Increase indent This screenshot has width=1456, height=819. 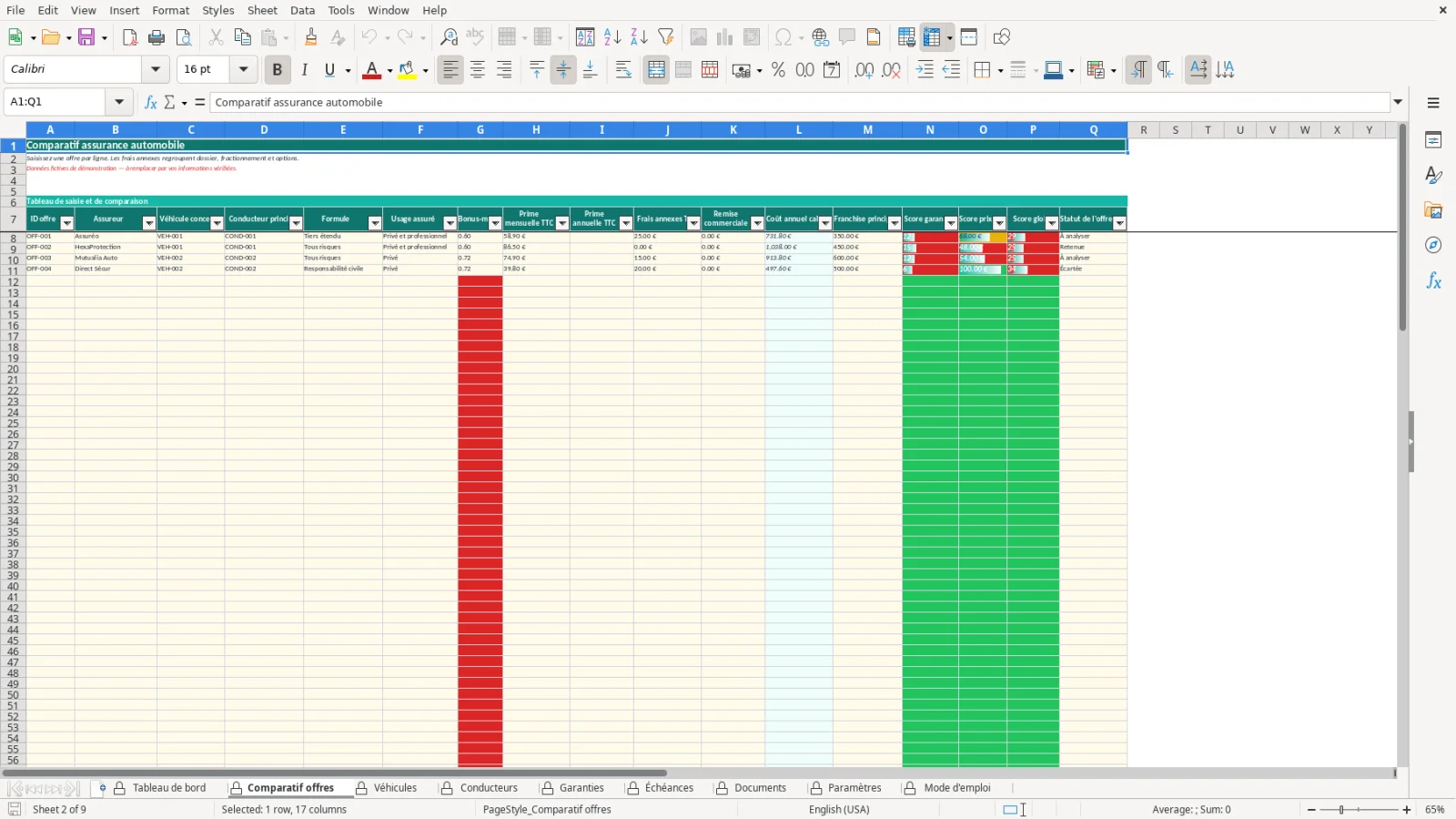(x=925, y=70)
